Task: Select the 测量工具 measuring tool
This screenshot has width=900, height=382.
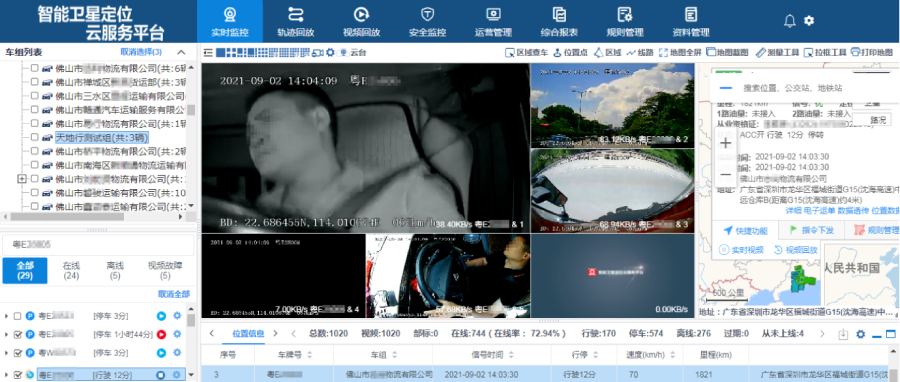Action: point(777,52)
